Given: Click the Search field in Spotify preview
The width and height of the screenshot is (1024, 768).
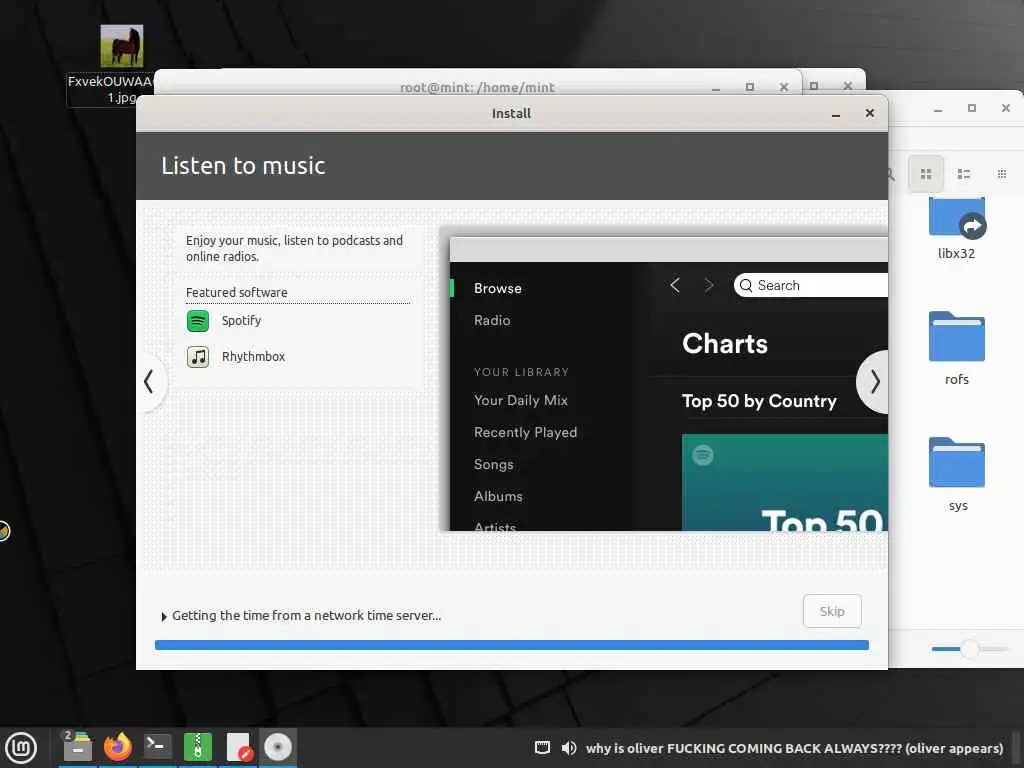Looking at the screenshot, I should pos(810,285).
